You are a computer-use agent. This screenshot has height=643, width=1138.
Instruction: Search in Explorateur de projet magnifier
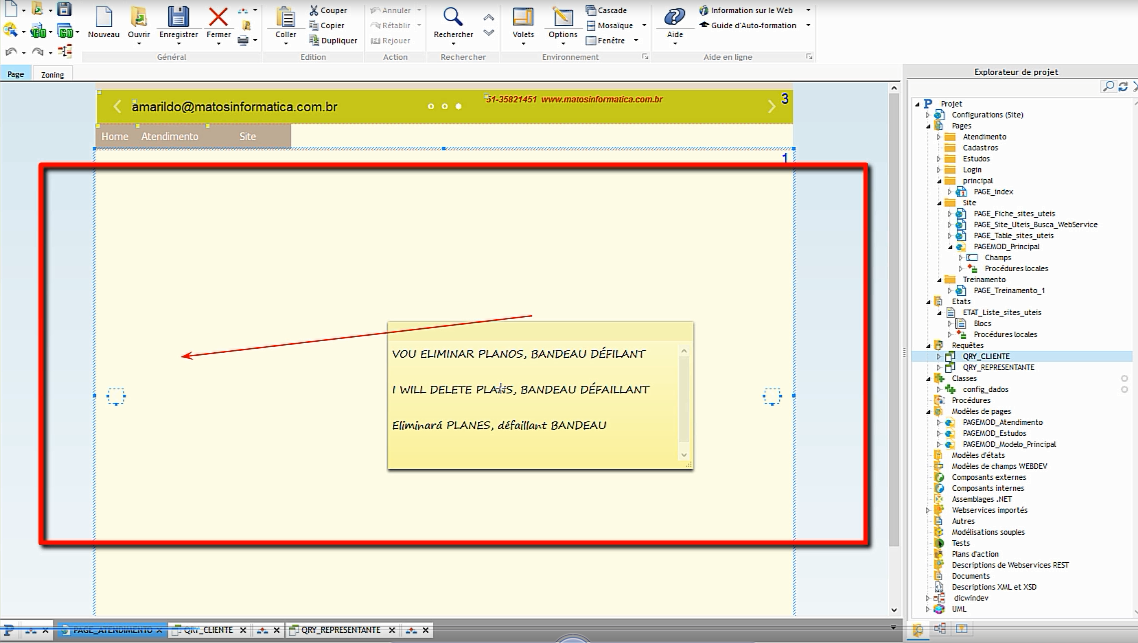pos(1108,86)
